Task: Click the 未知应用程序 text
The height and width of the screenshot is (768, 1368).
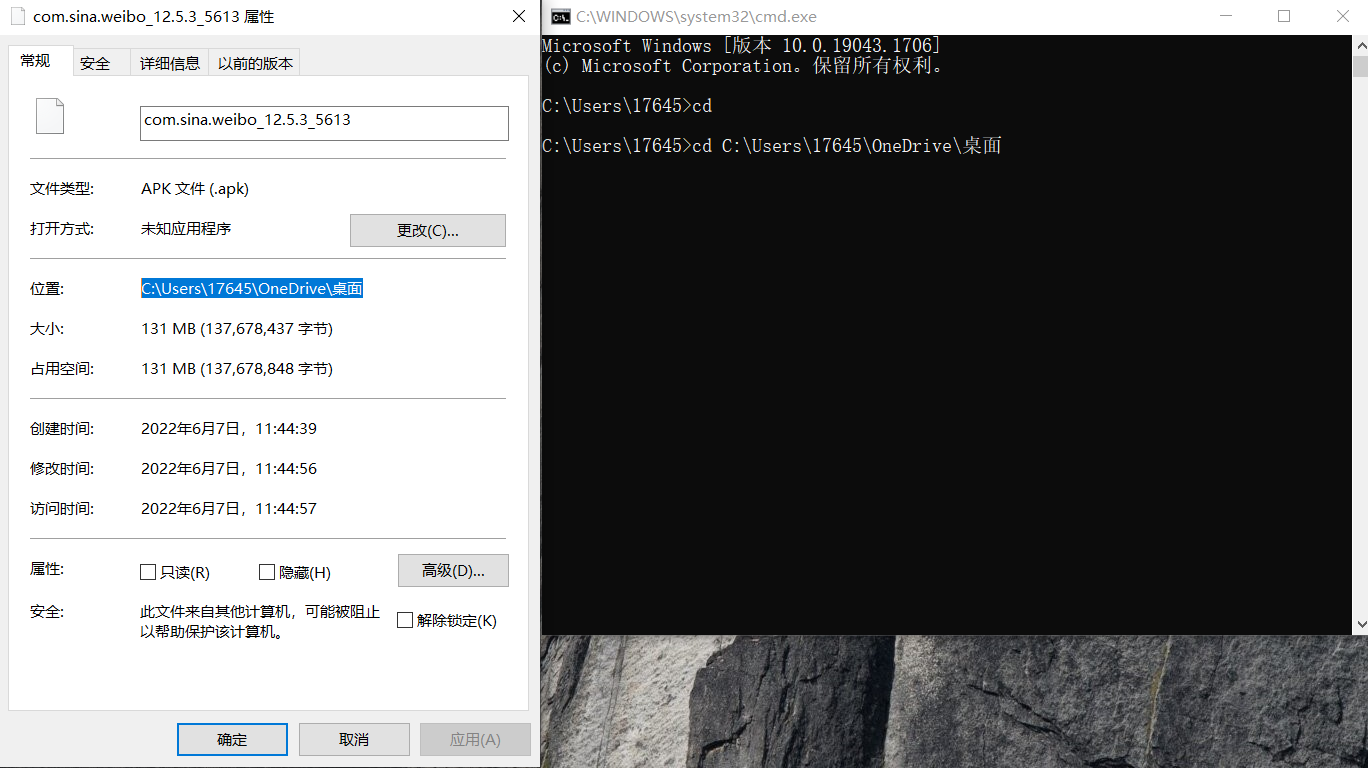Action: pyautogui.click(x=186, y=229)
